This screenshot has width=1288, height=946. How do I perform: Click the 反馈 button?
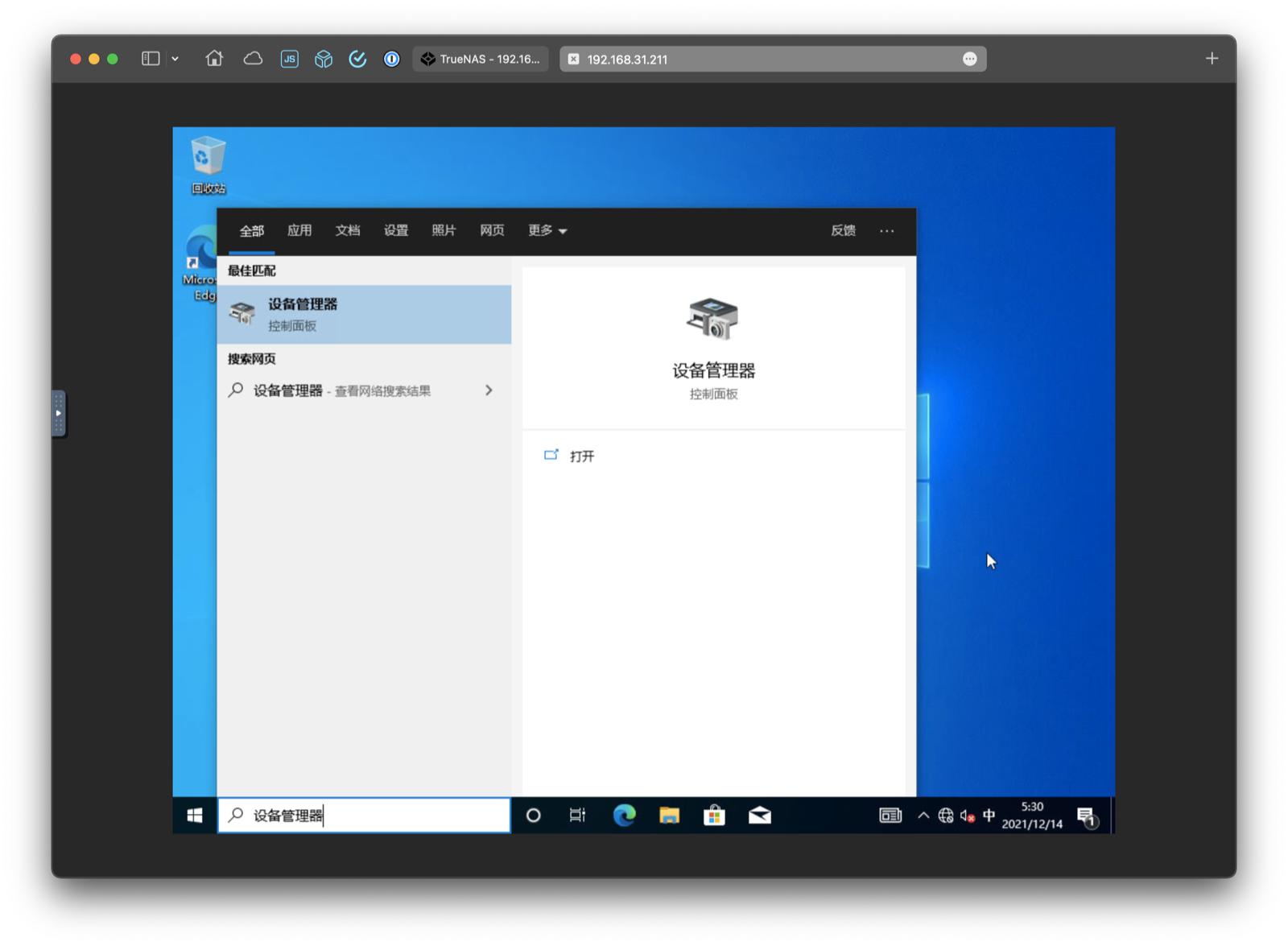[x=843, y=230]
